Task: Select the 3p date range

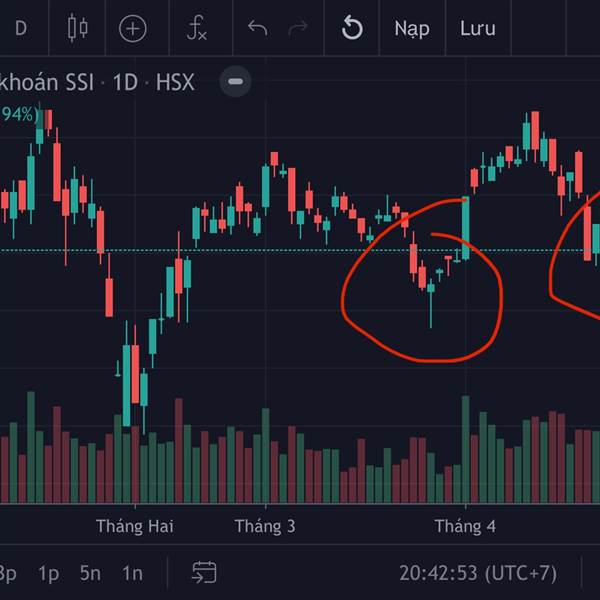Action: 8,574
